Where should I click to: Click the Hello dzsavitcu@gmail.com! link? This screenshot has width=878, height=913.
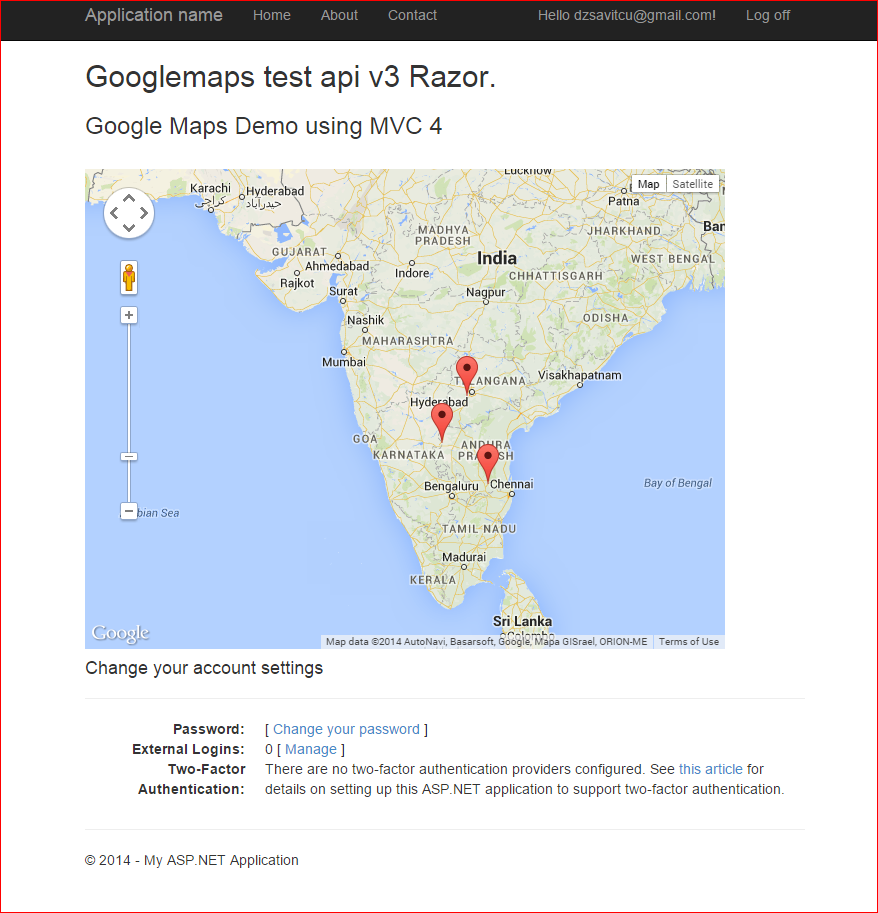(x=626, y=15)
